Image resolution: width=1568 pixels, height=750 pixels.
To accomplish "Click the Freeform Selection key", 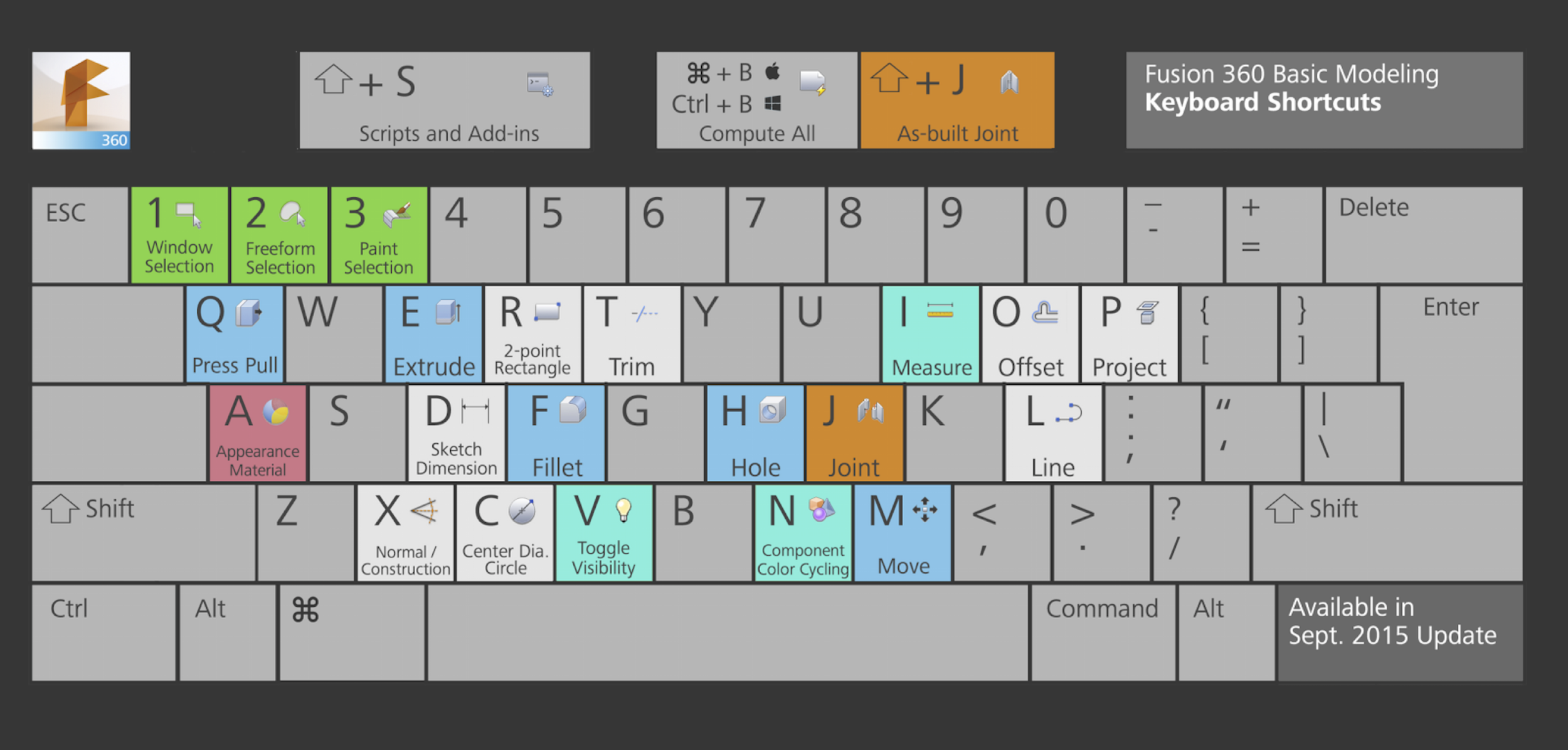I will point(279,235).
